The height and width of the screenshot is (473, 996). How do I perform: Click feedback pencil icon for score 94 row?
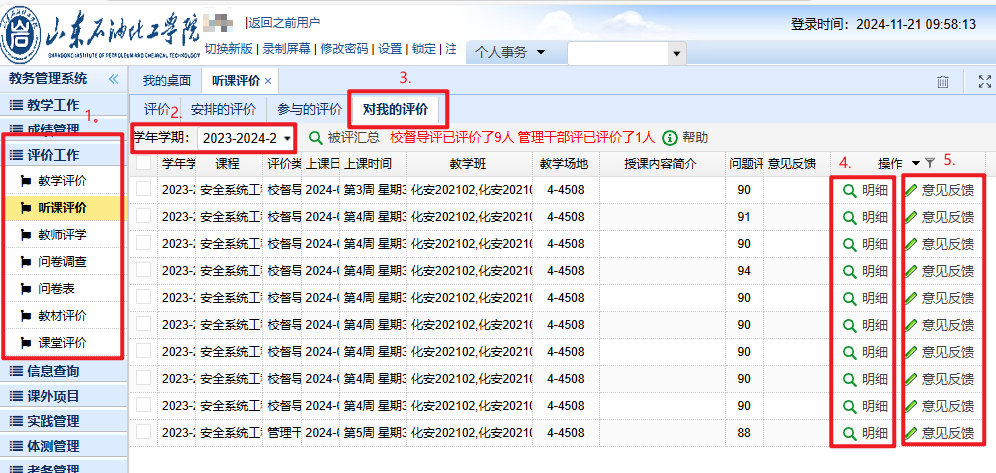pyautogui.click(x=910, y=270)
